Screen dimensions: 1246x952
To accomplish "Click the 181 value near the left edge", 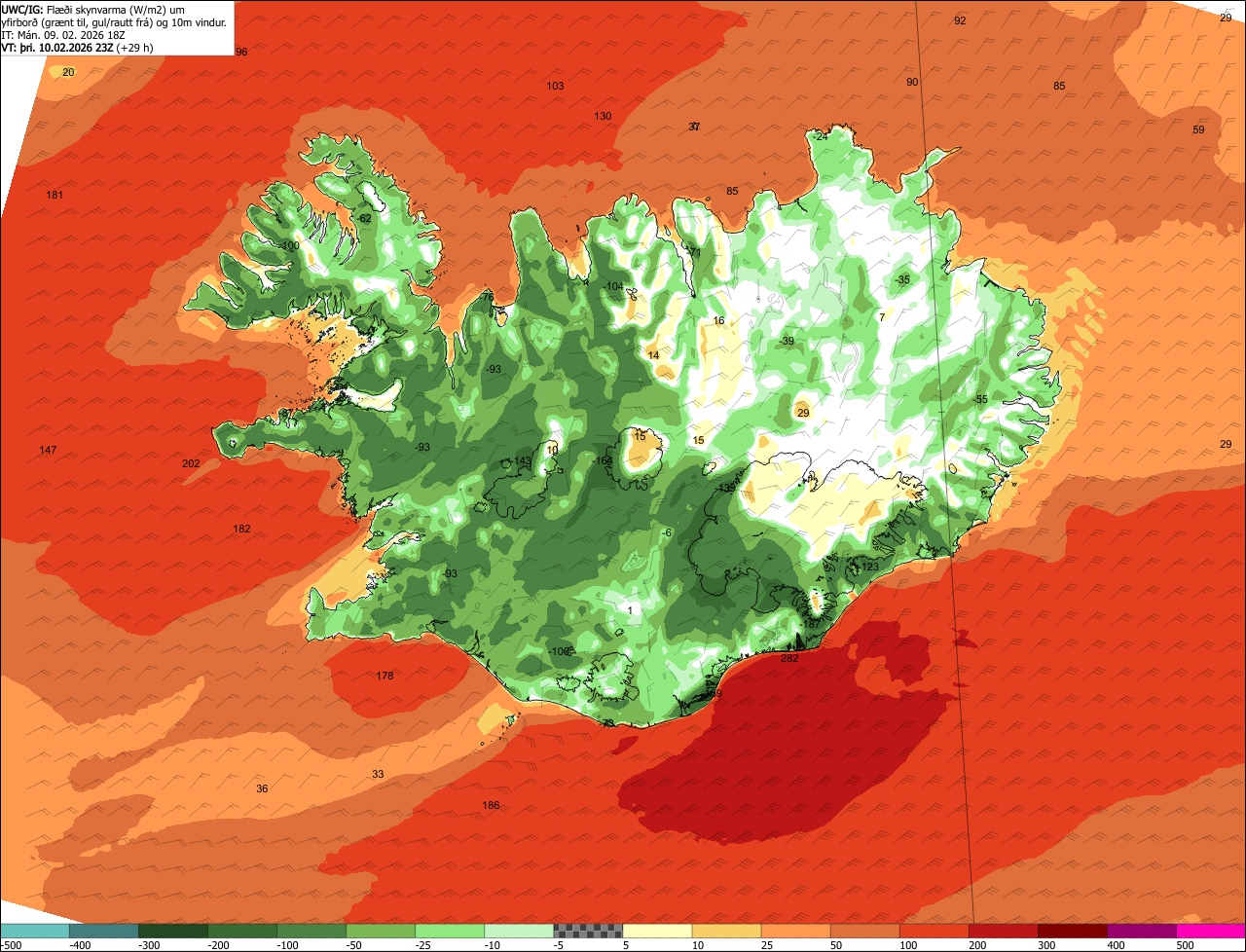I will [x=55, y=195].
